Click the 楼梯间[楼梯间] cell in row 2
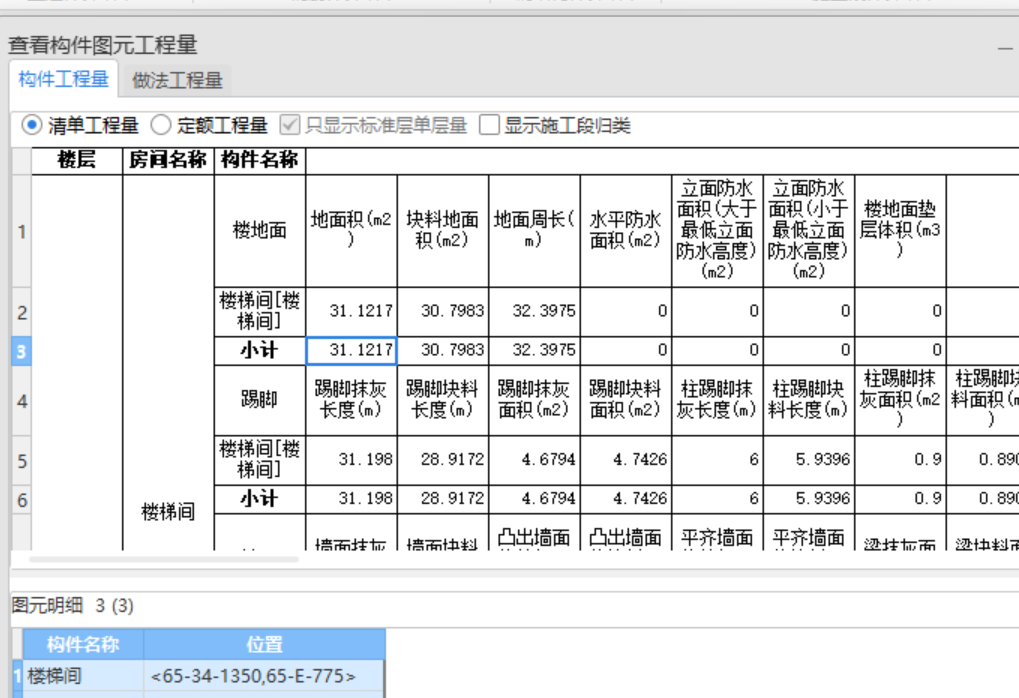This screenshot has height=698, width=1019. point(258,310)
